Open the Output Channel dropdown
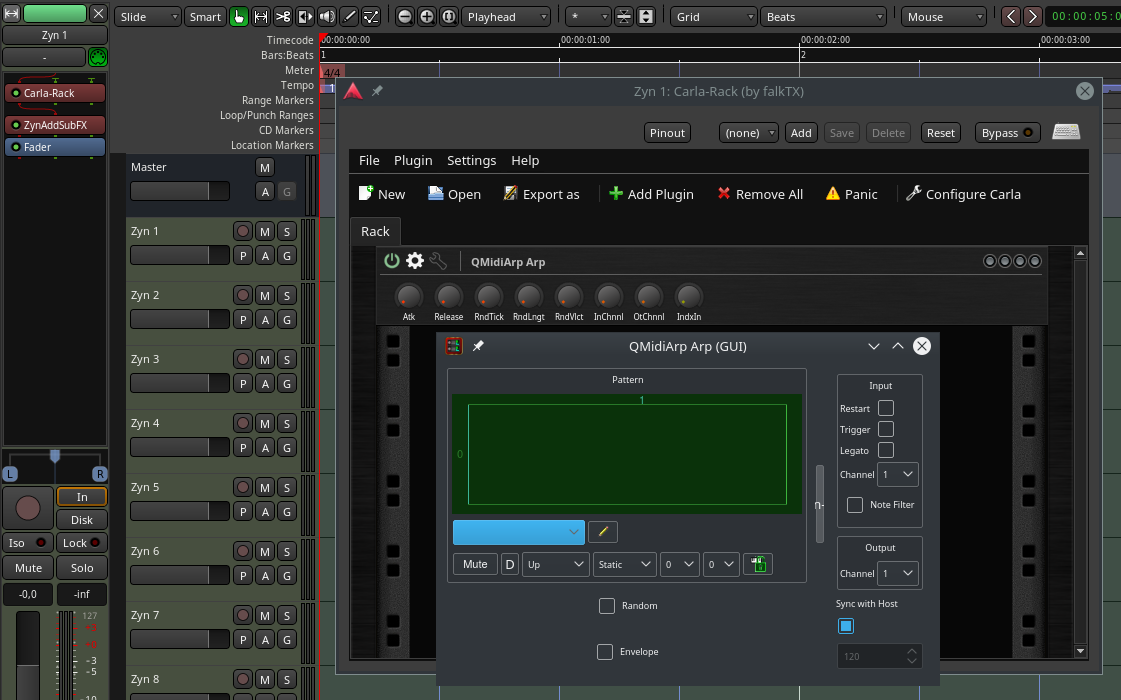 tap(898, 573)
